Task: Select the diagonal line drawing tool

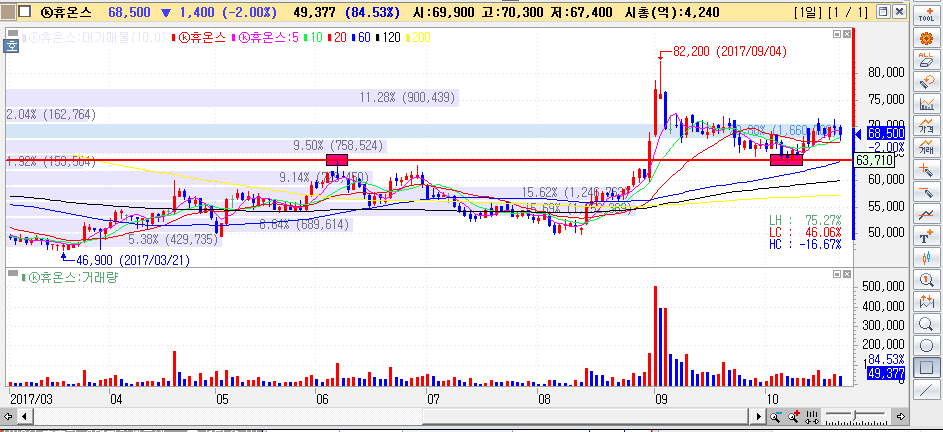Action: click(926, 389)
